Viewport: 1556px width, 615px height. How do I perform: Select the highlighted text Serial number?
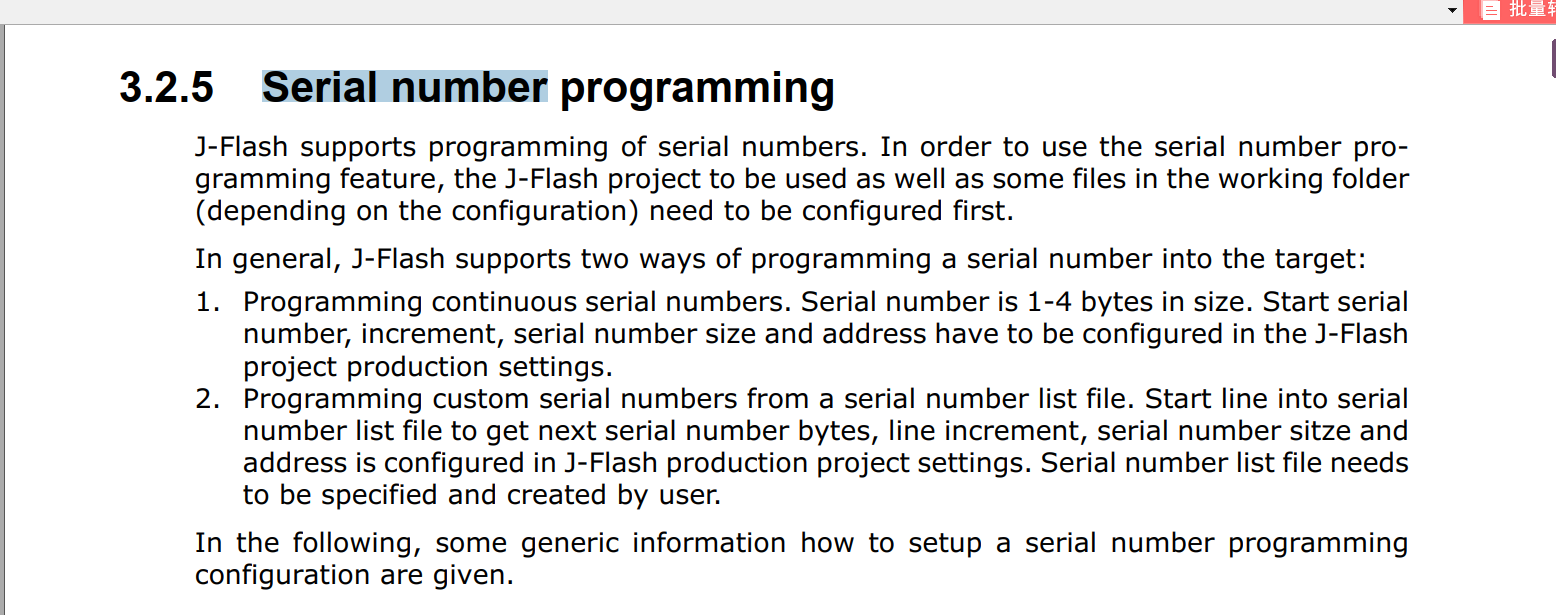click(403, 87)
